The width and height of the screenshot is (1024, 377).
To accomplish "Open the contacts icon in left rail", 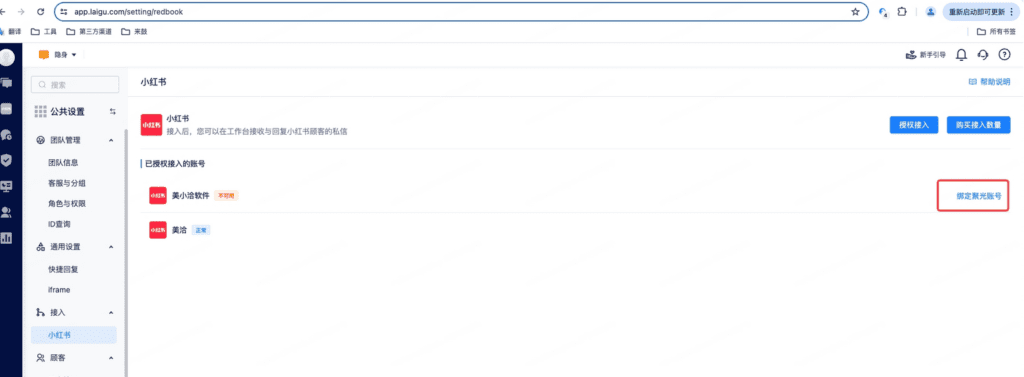I will point(7,212).
